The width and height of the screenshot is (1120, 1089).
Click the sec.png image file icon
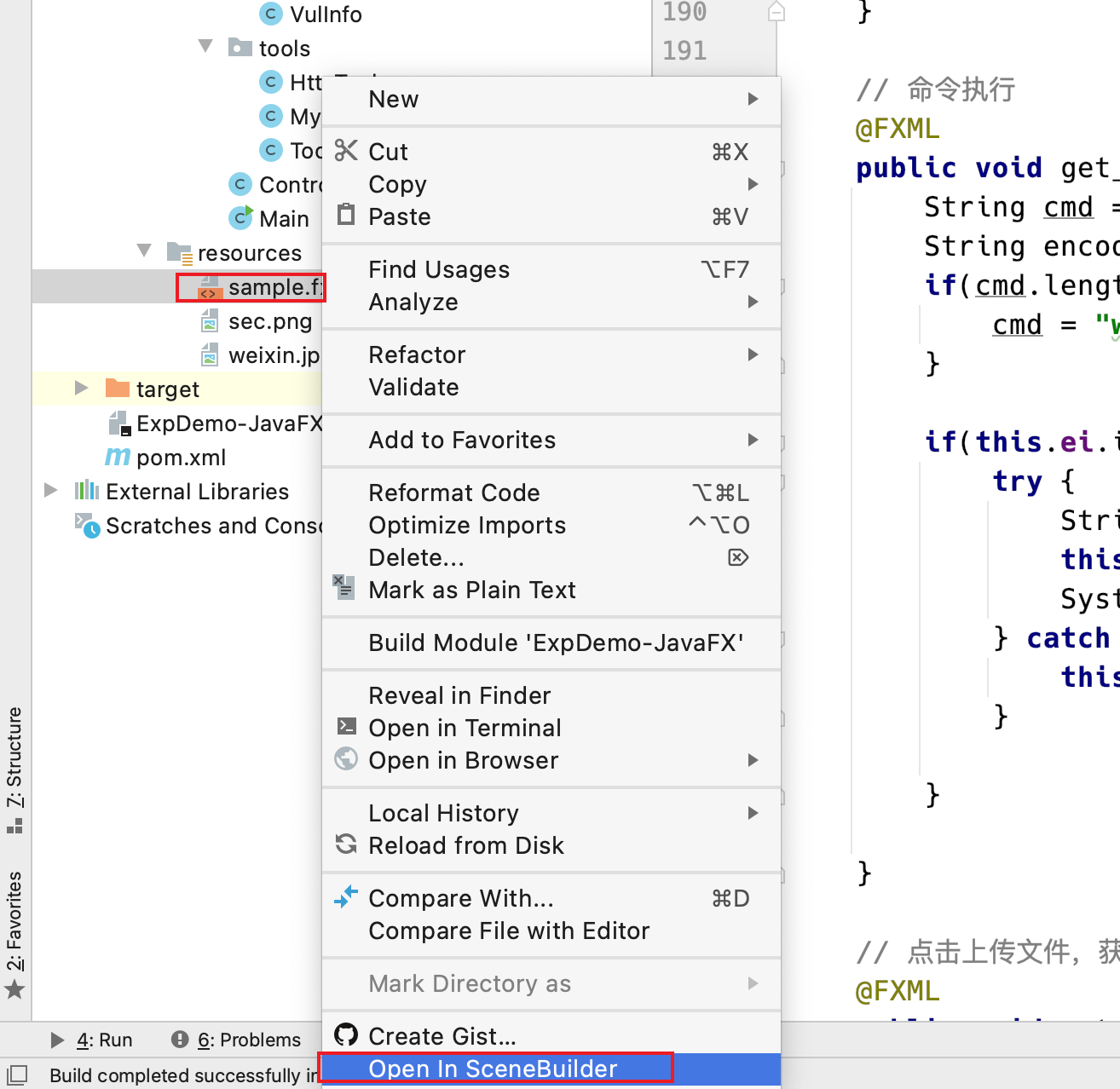pyautogui.click(x=210, y=321)
